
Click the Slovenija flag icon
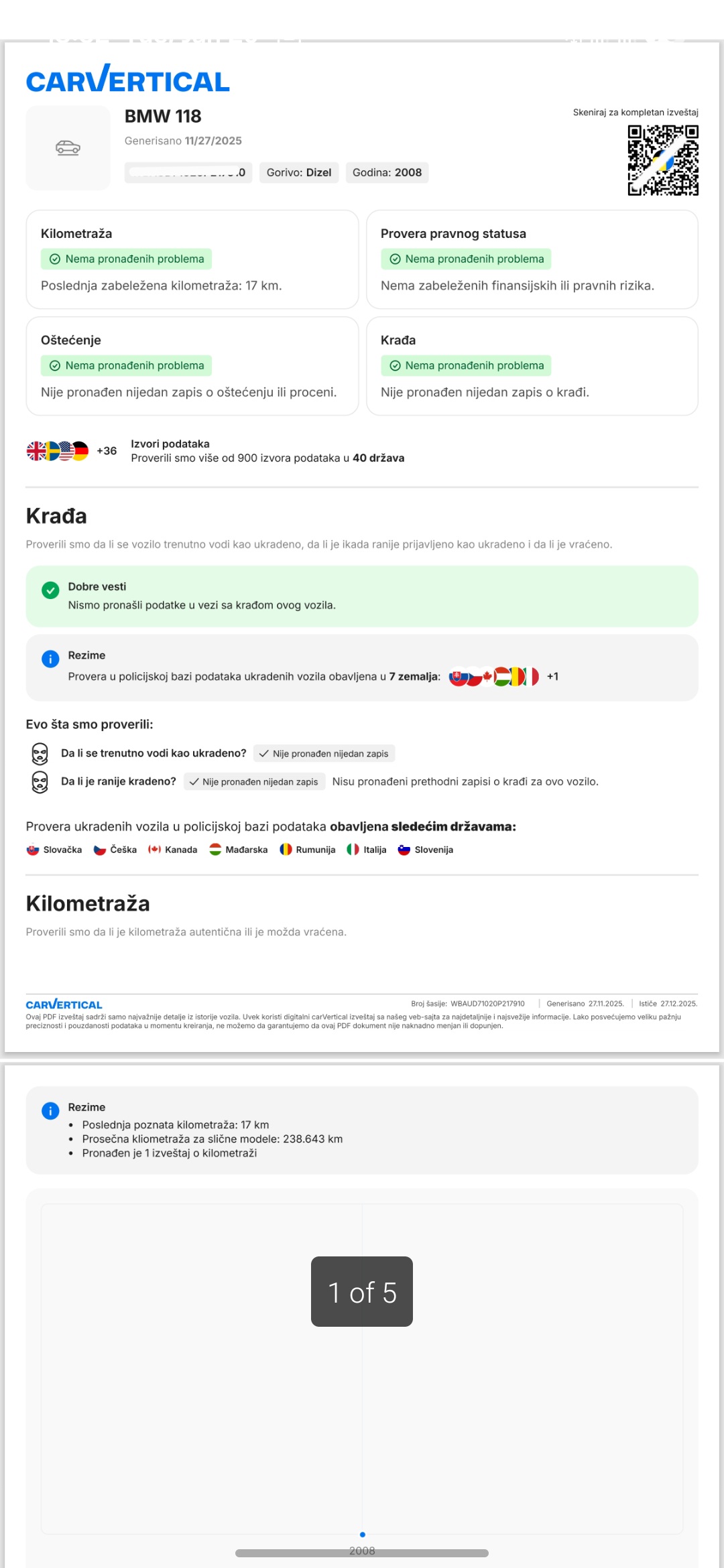(404, 850)
